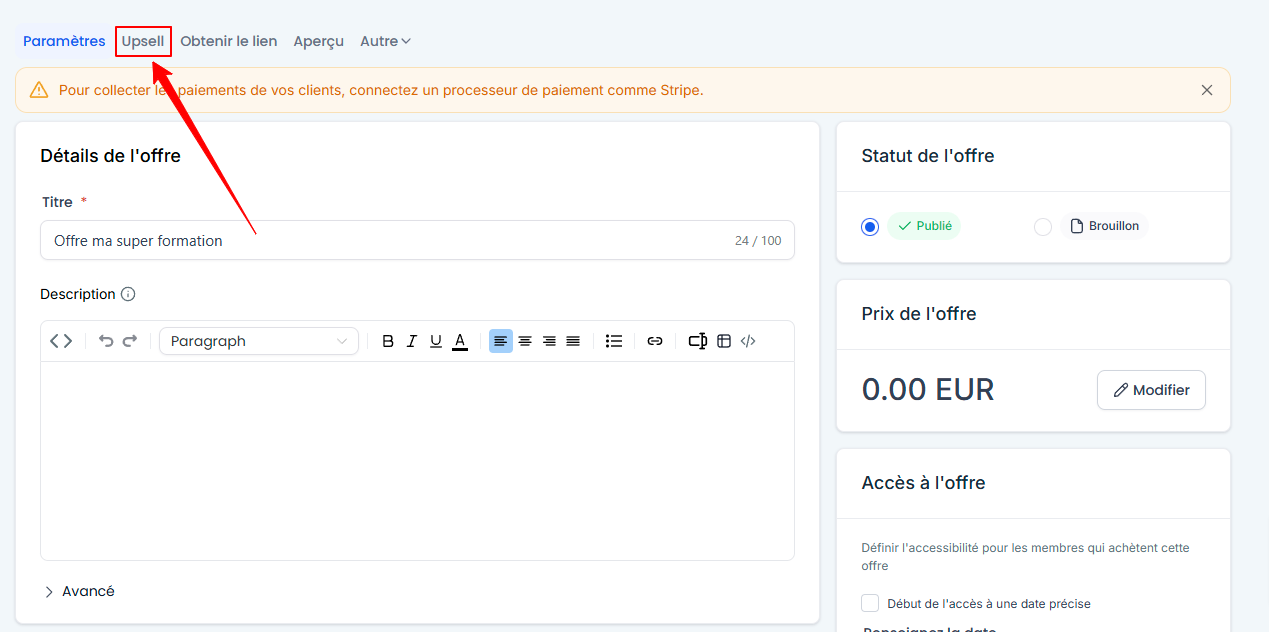Screen dimensions: 1269x632
Task: Click the text-field insert icon before the table icon
Action: [698, 341]
